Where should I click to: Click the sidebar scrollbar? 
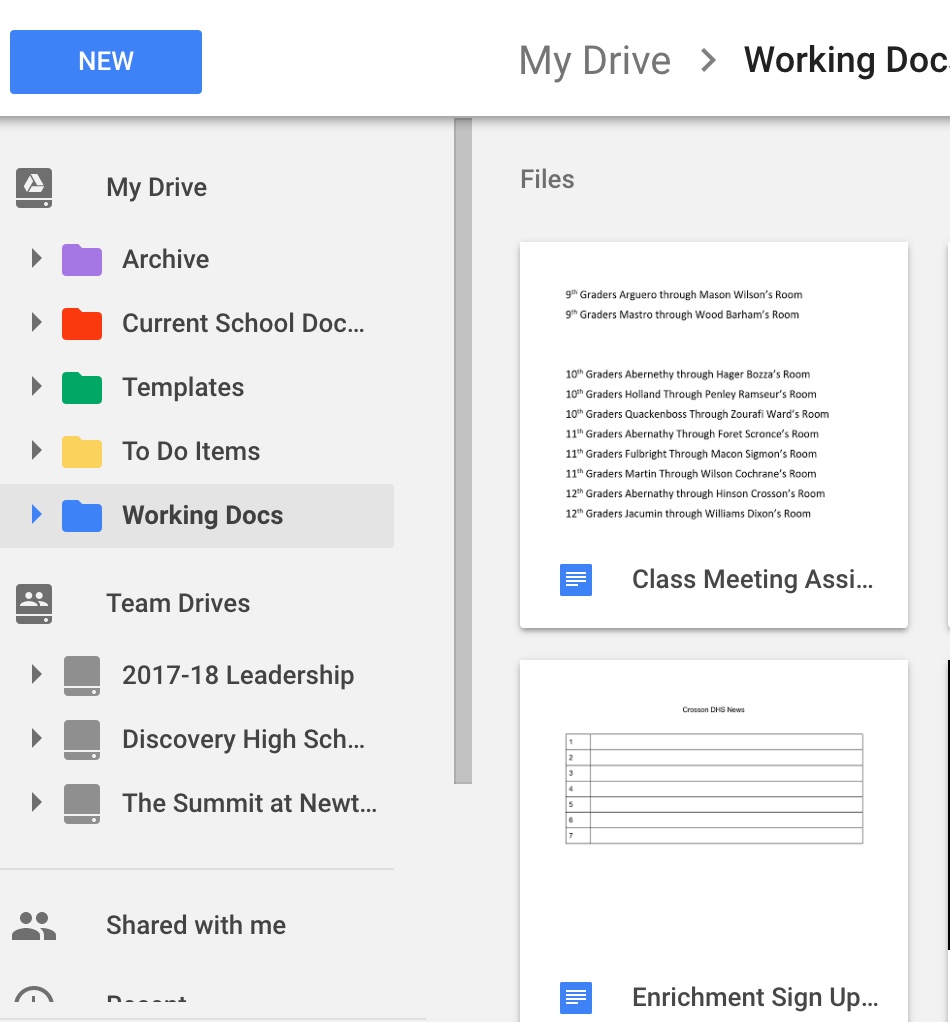pyautogui.click(x=461, y=450)
